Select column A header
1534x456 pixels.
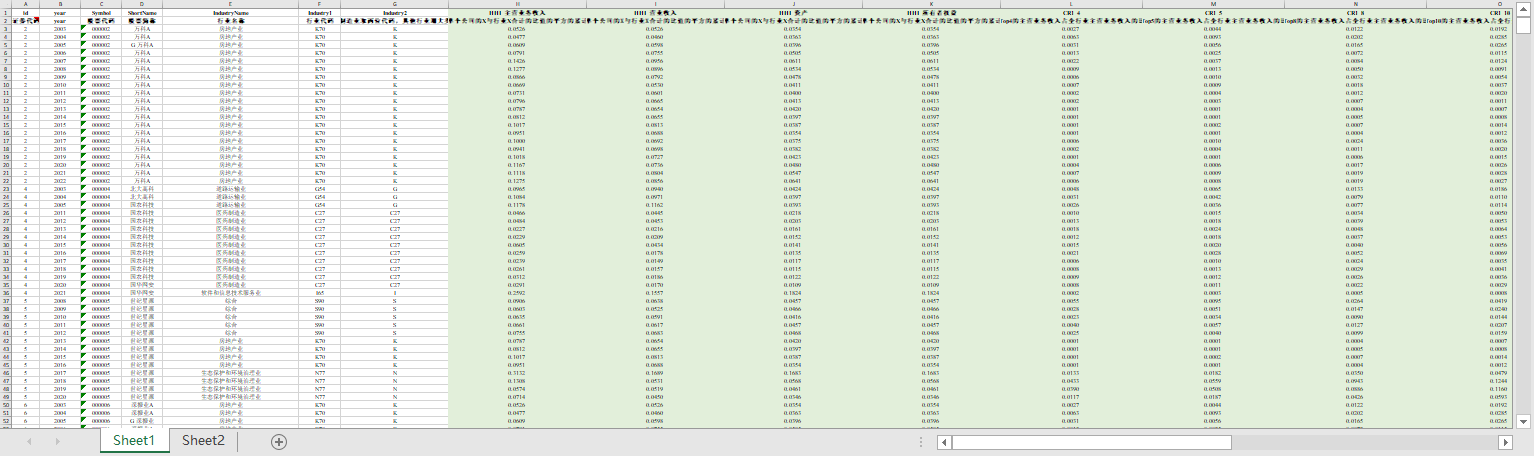click(25, 4)
